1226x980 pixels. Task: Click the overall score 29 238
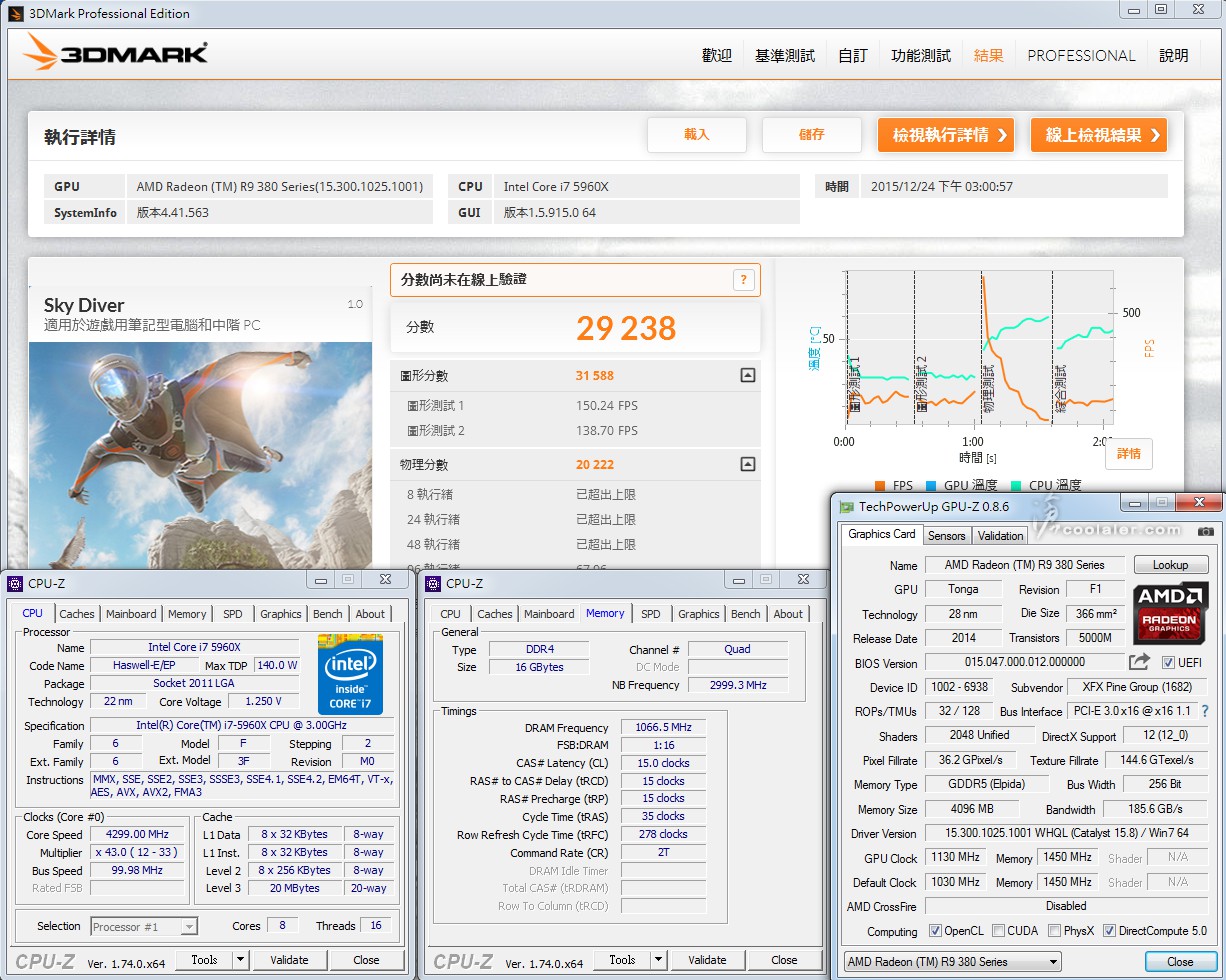pos(626,328)
